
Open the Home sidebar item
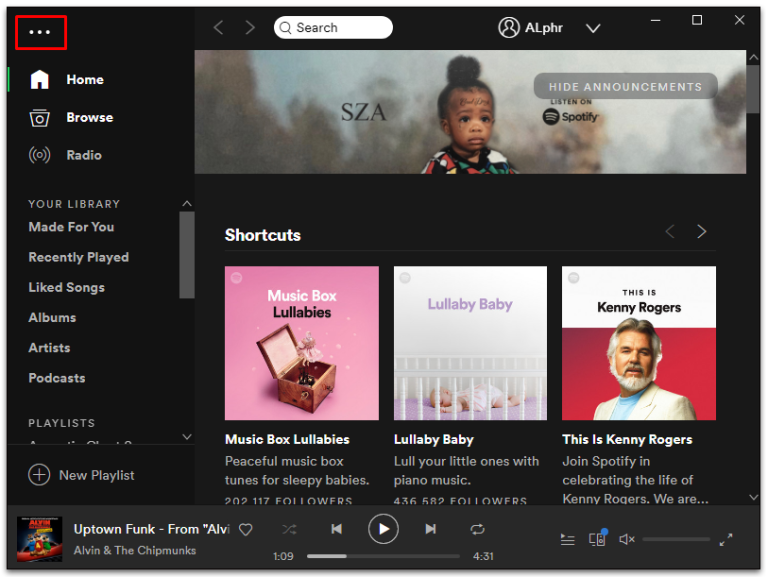85,79
